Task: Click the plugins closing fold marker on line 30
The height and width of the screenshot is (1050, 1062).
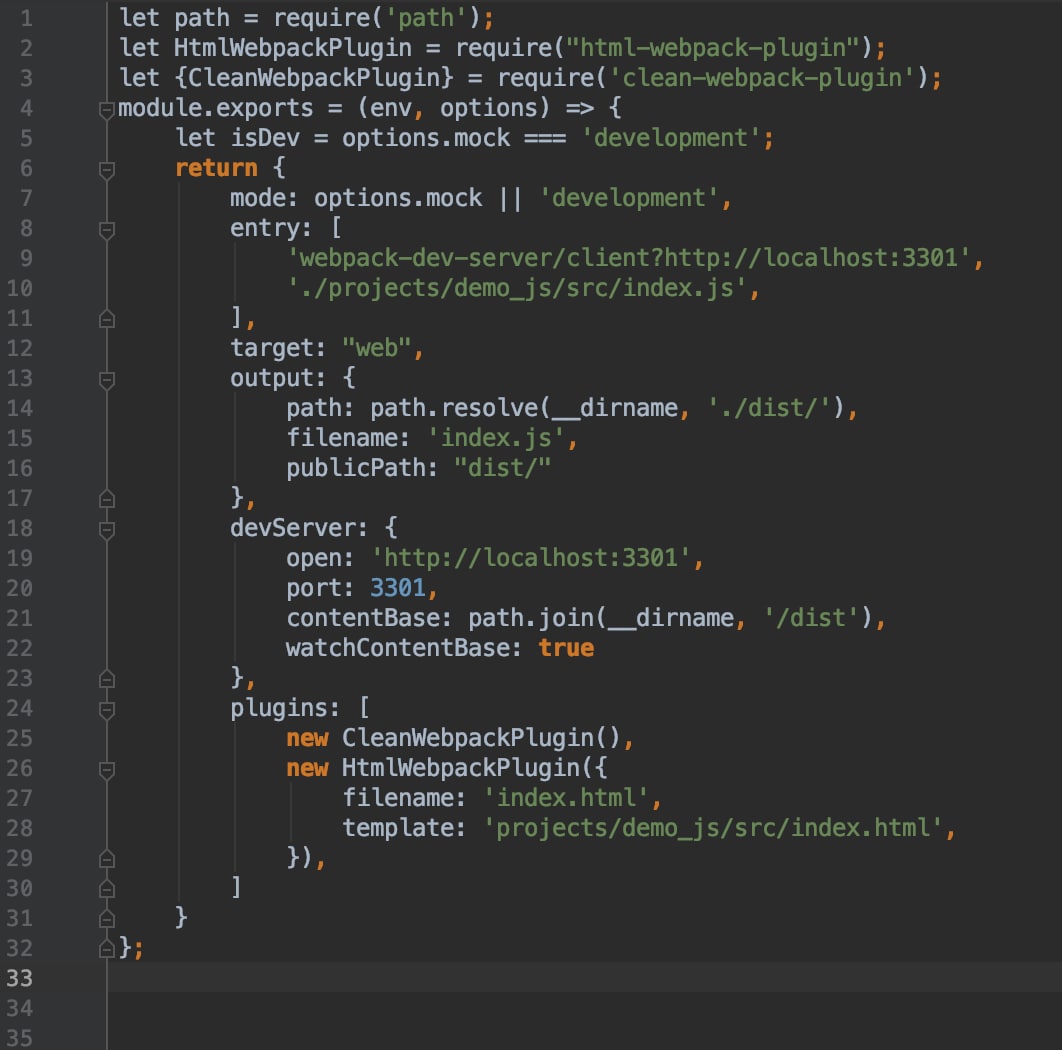Action: [106, 889]
